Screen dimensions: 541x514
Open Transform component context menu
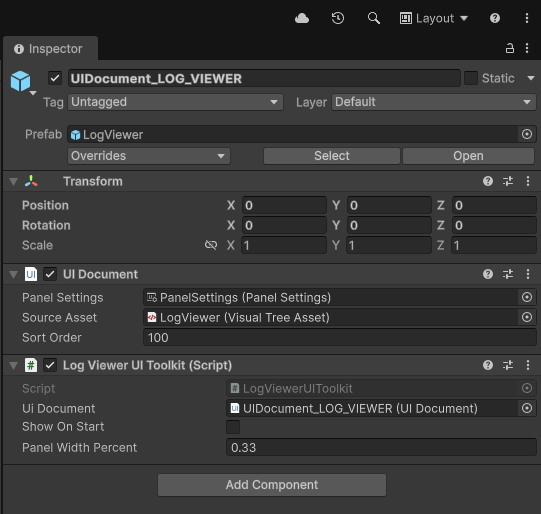click(528, 181)
